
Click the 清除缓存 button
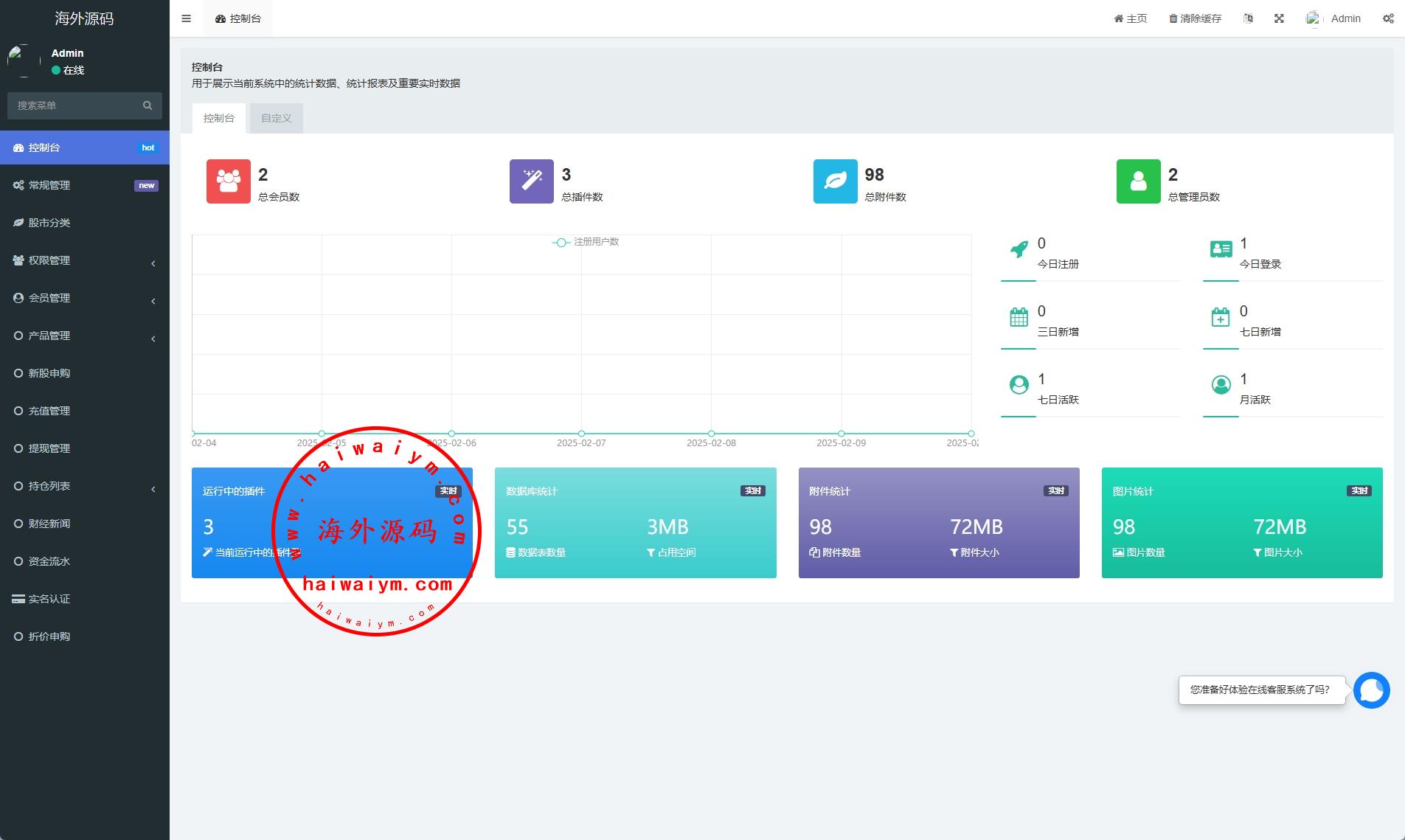[1195, 18]
